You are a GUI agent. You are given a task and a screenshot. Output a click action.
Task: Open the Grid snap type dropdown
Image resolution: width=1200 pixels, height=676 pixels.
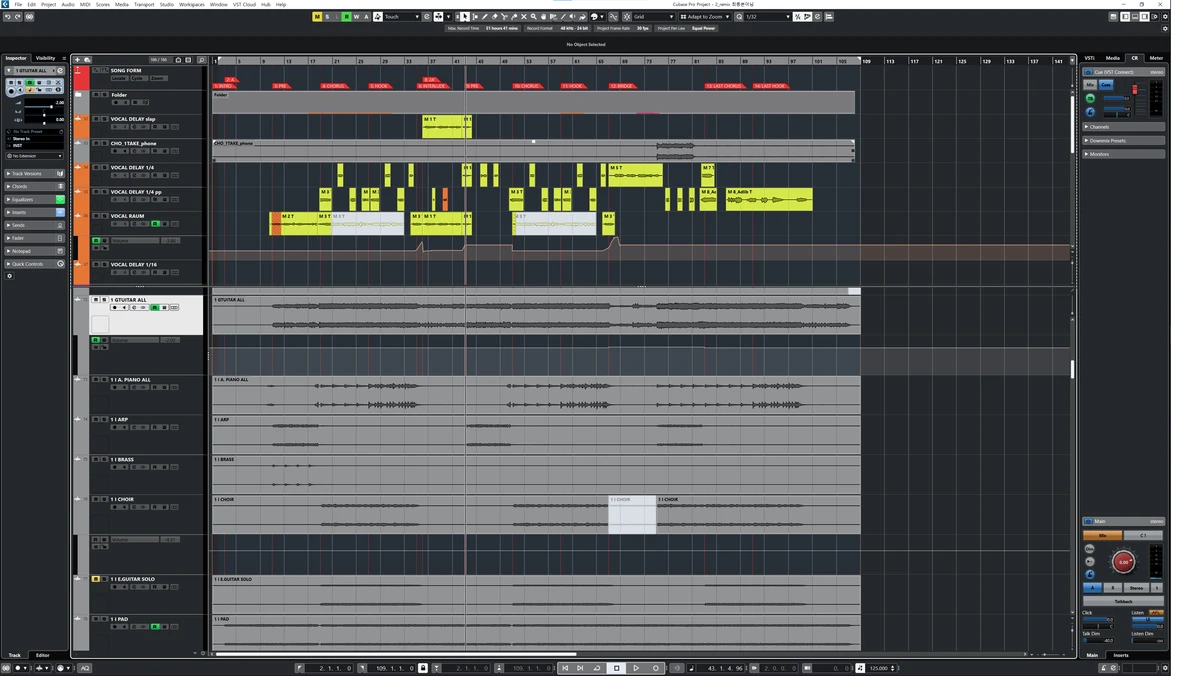point(654,17)
